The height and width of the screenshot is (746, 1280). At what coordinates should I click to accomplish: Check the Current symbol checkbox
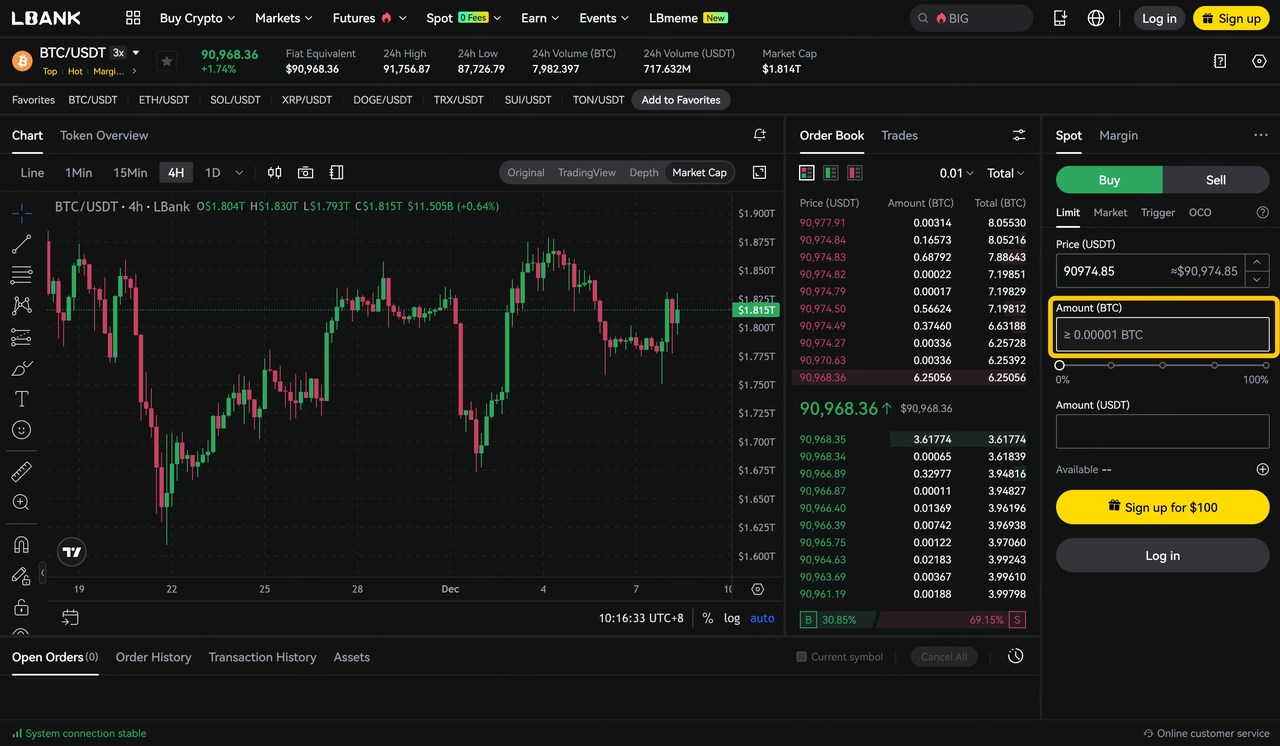pos(801,657)
